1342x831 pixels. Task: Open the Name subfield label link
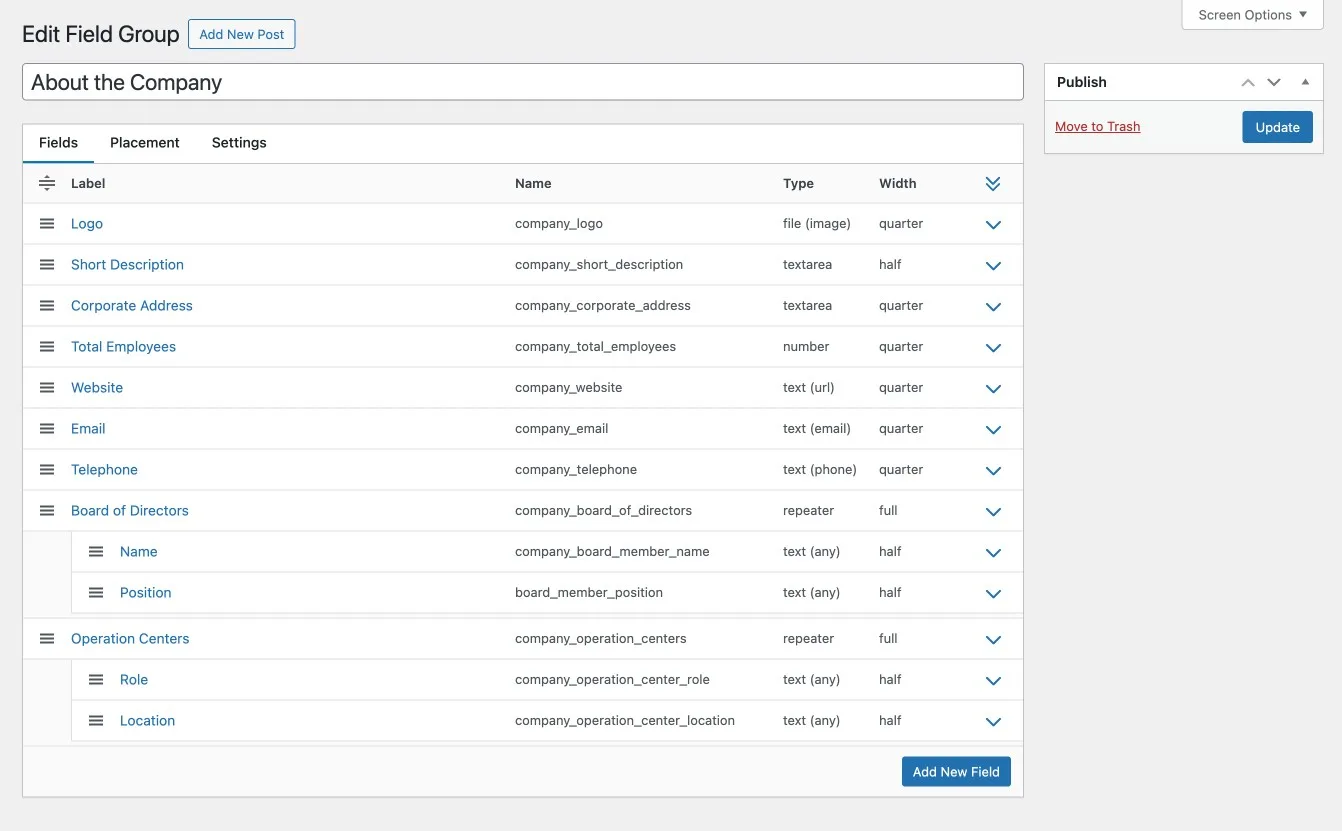point(139,552)
